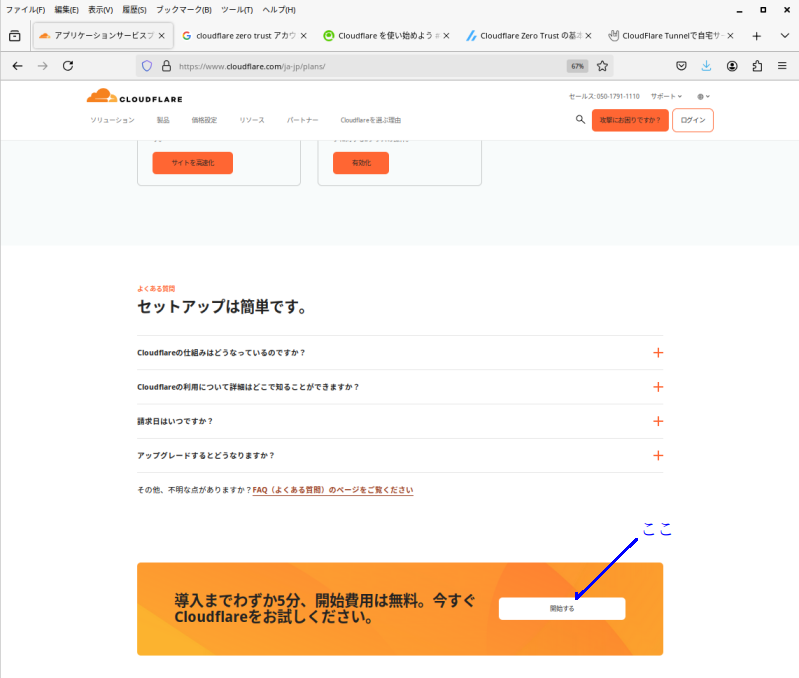Open the 表示(V) menu
The image size is (799, 678).
pos(100,10)
